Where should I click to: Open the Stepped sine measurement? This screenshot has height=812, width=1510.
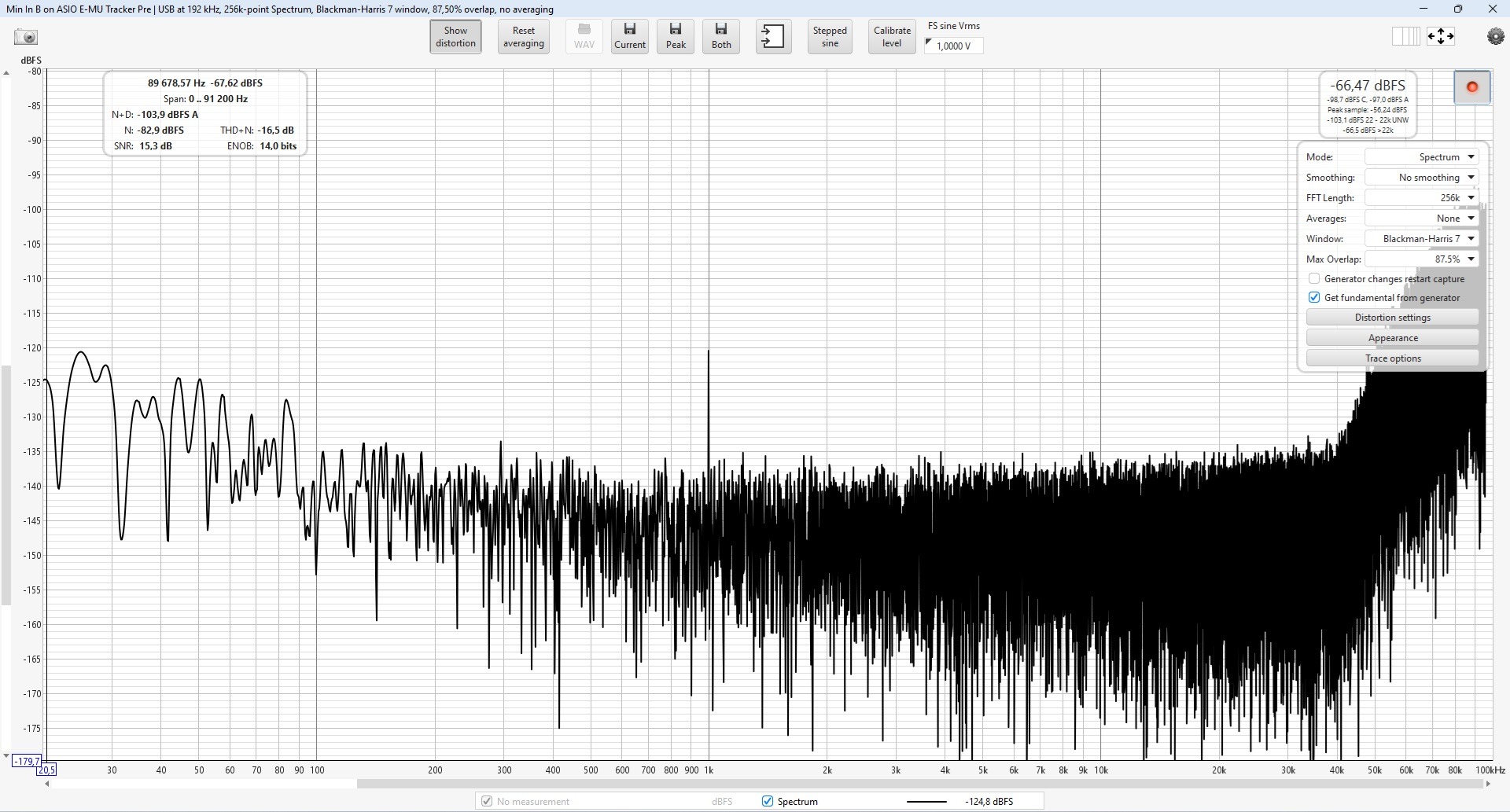click(x=830, y=37)
